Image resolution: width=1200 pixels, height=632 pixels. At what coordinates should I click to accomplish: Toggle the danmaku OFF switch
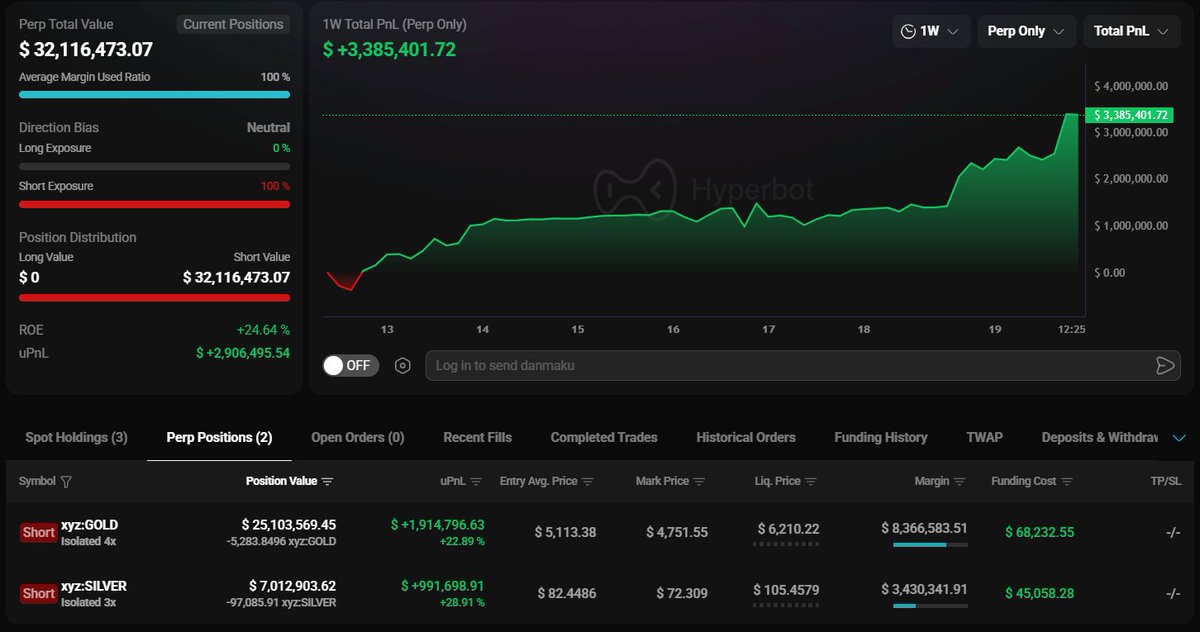(349, 366)
